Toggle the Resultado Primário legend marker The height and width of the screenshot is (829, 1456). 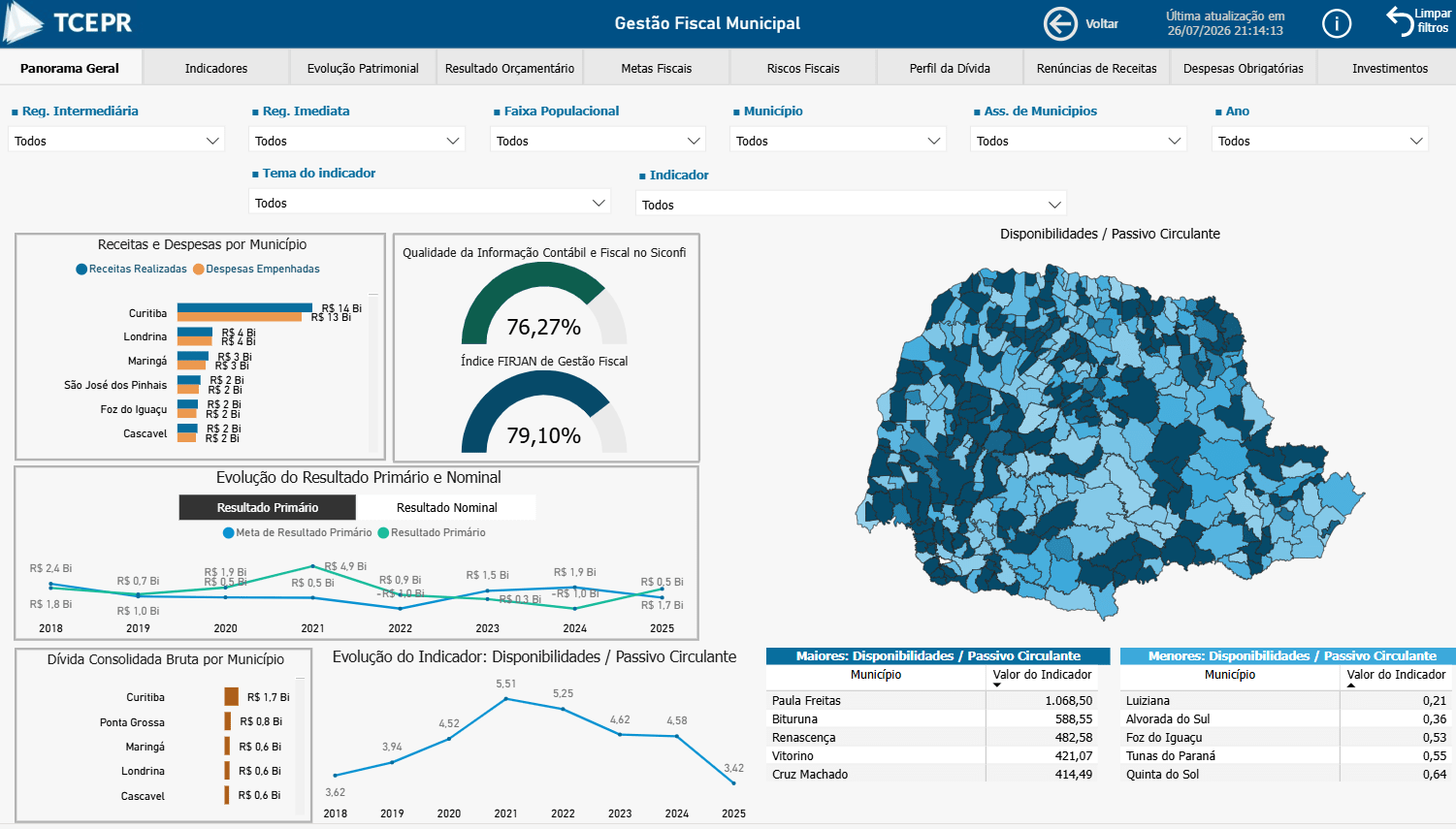[x=383, y=532]
